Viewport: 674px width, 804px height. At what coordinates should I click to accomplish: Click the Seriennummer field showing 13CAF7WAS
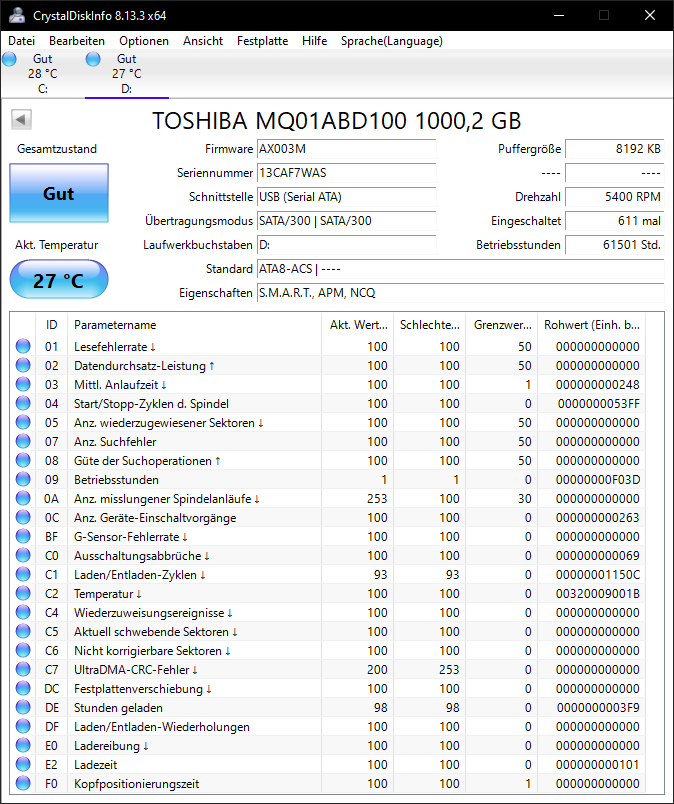point(346,173)
